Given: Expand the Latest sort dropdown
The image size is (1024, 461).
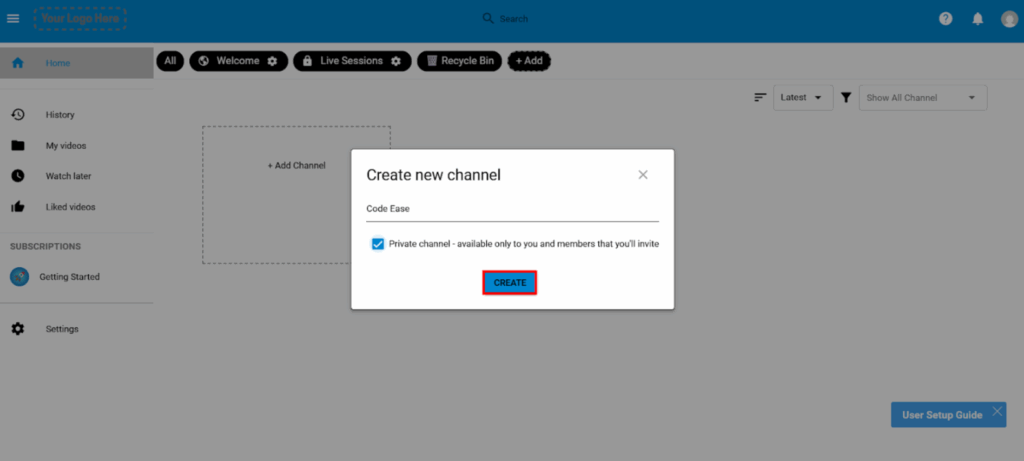Looking at the screenshot, I should 803,97.
